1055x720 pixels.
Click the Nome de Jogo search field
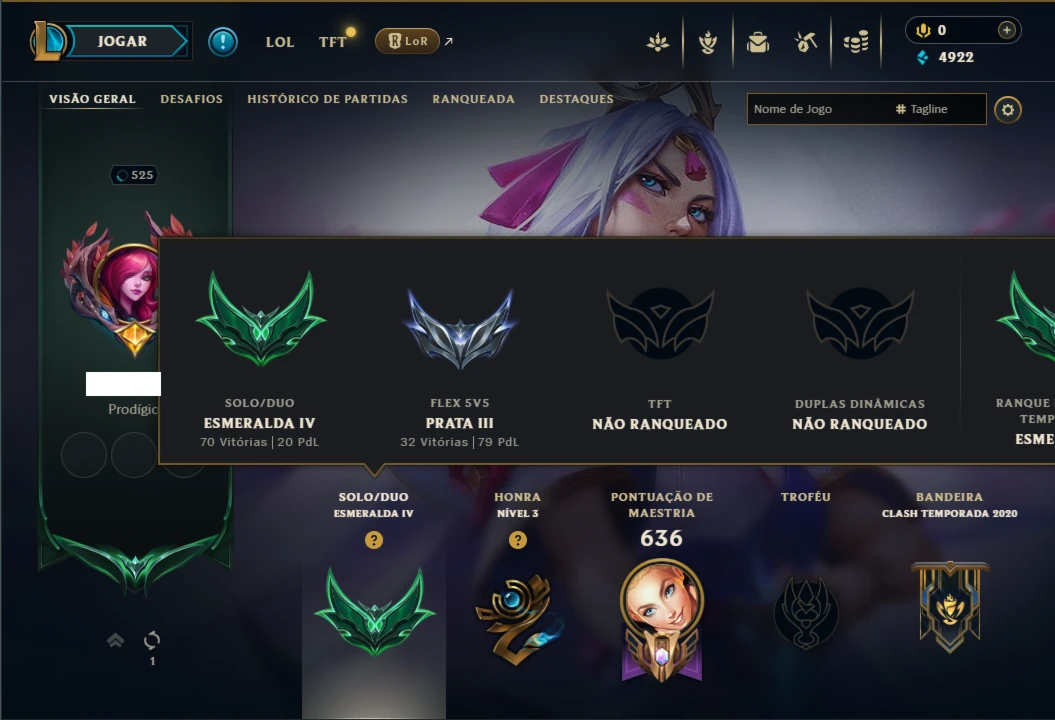coord(867,109)
